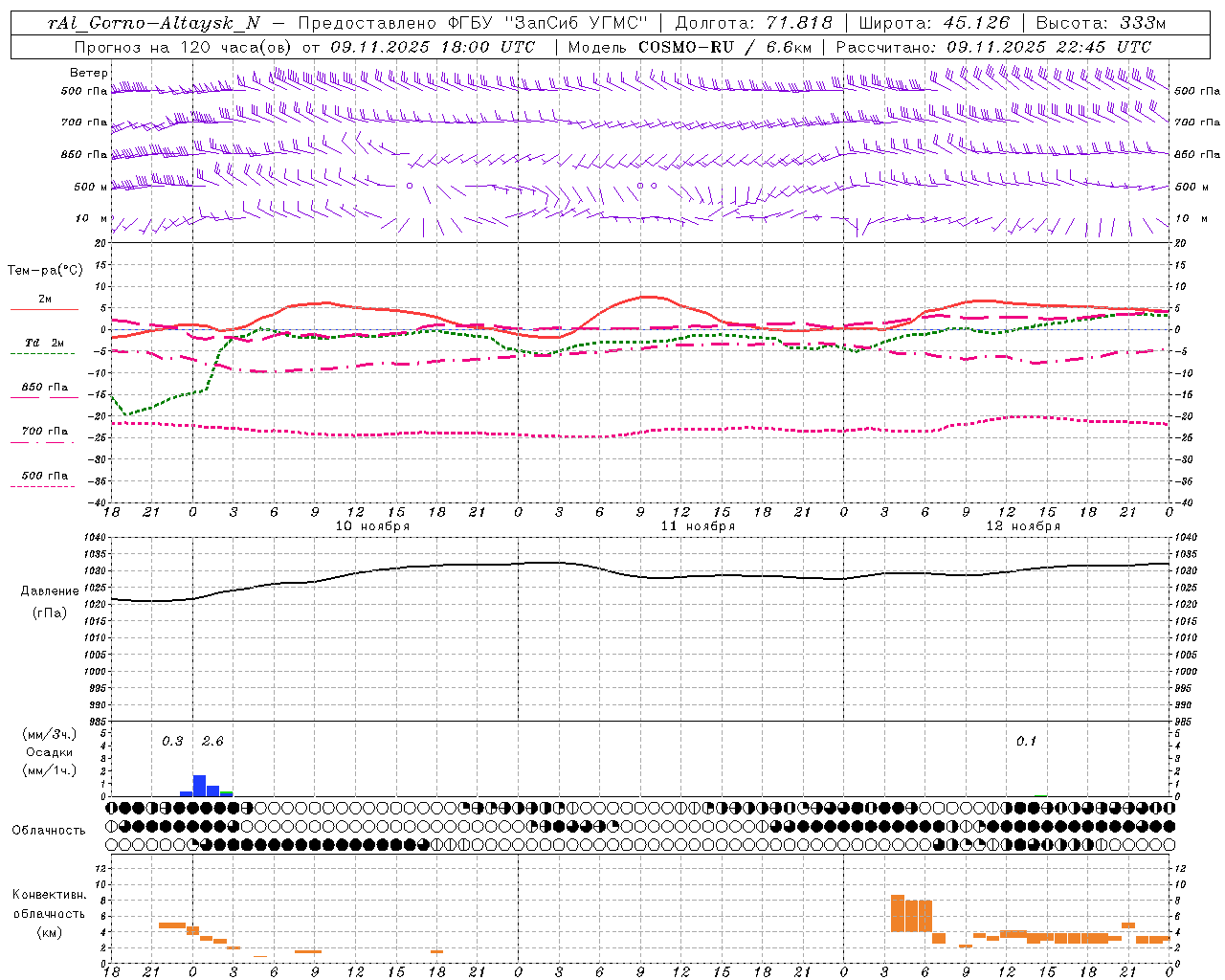Click the 500 гПа temperature legend label
This screenshot has width=1225, height=980.
coord(45,476)
